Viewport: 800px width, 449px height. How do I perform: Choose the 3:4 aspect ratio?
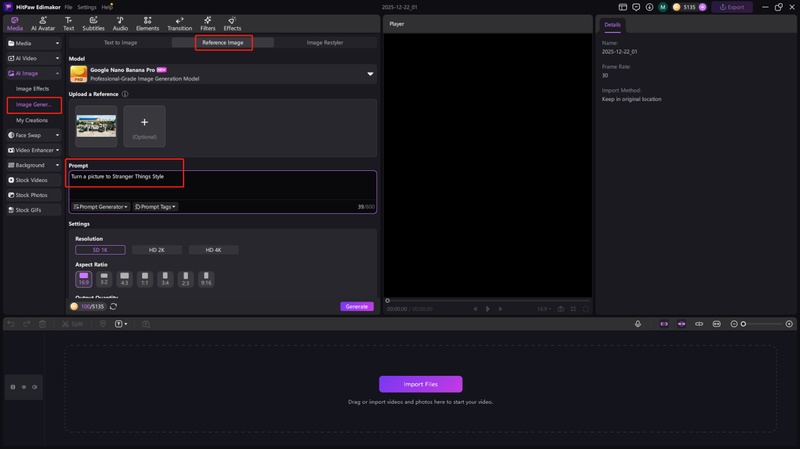tap(165, 279)
